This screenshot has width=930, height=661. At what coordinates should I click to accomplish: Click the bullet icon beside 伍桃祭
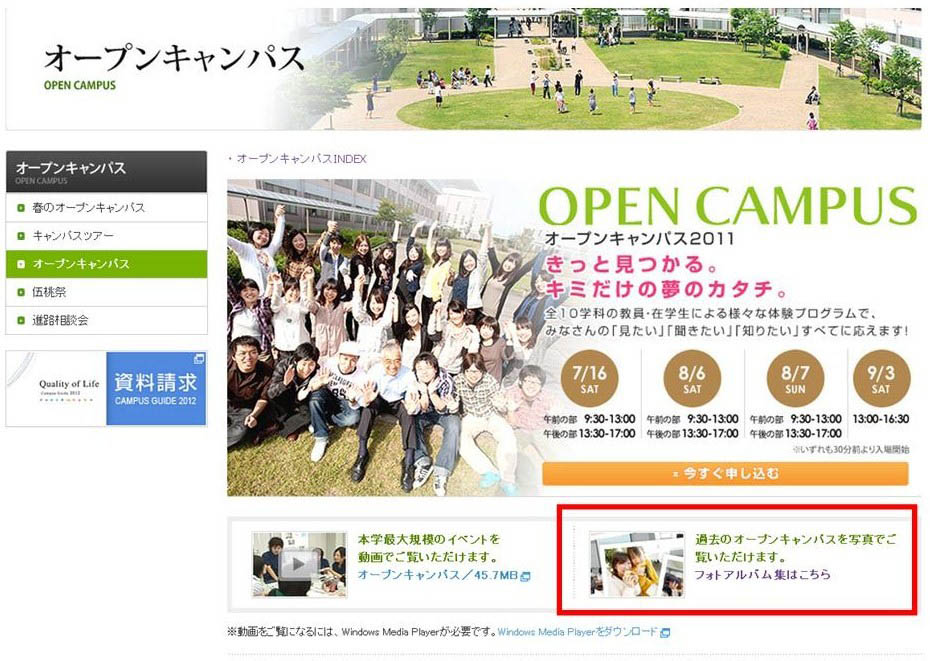pos(21,292)
